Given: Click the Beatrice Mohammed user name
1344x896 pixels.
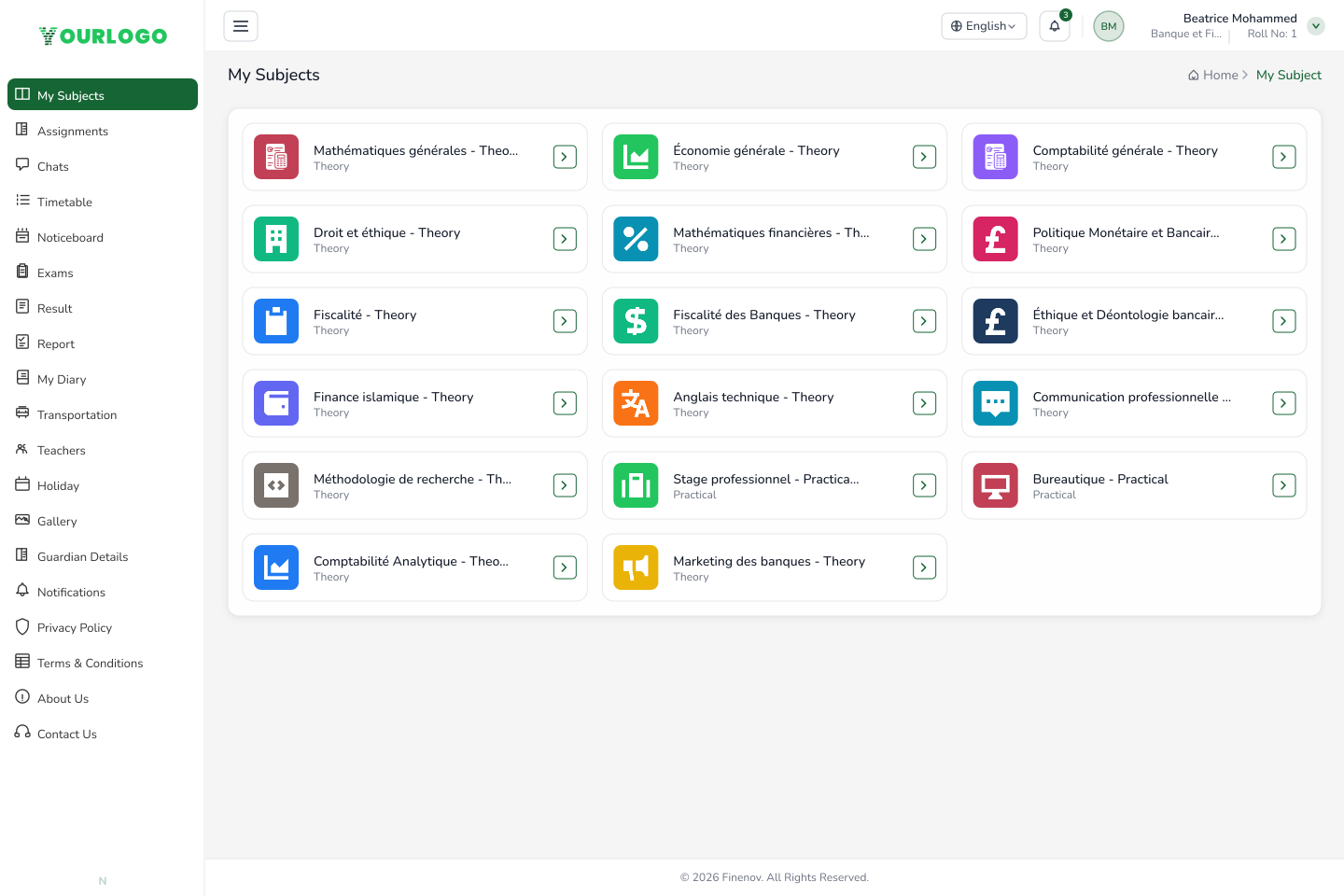Looking at the screenshot, I should 1239,18.
